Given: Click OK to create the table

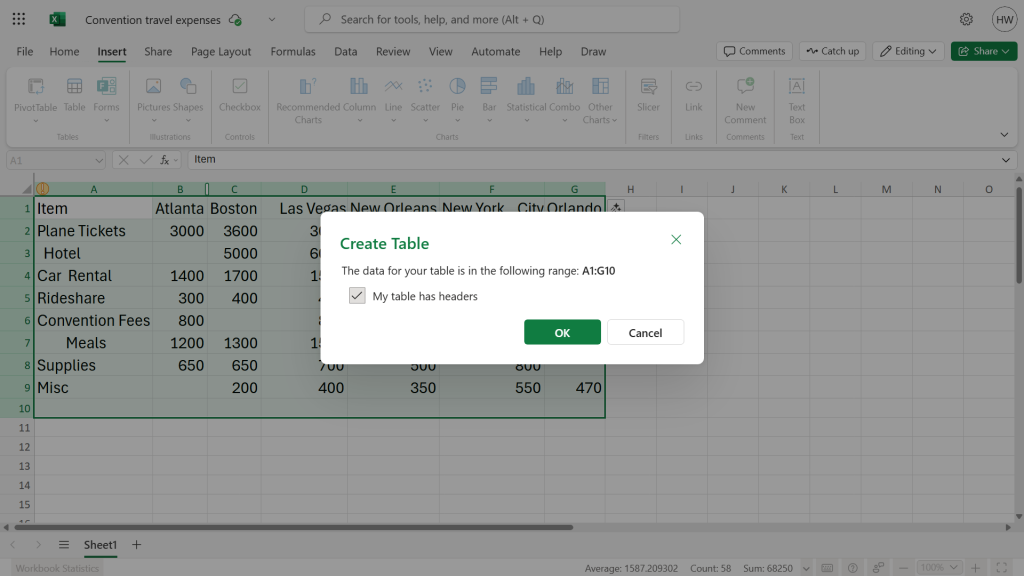Looking at the screenshot, I should pyautogui.click(x=562, y=331).
